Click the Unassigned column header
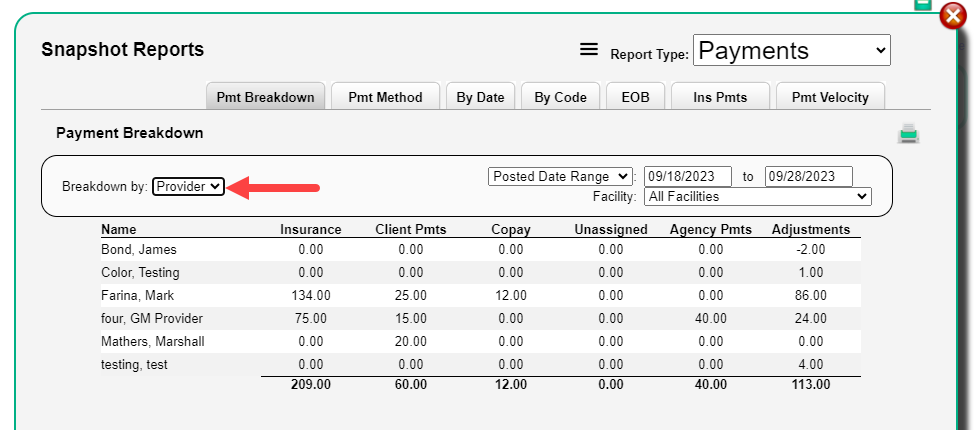The height and width of the screenshot is (430, 974). pyautogui.click(x=611, y=229)
